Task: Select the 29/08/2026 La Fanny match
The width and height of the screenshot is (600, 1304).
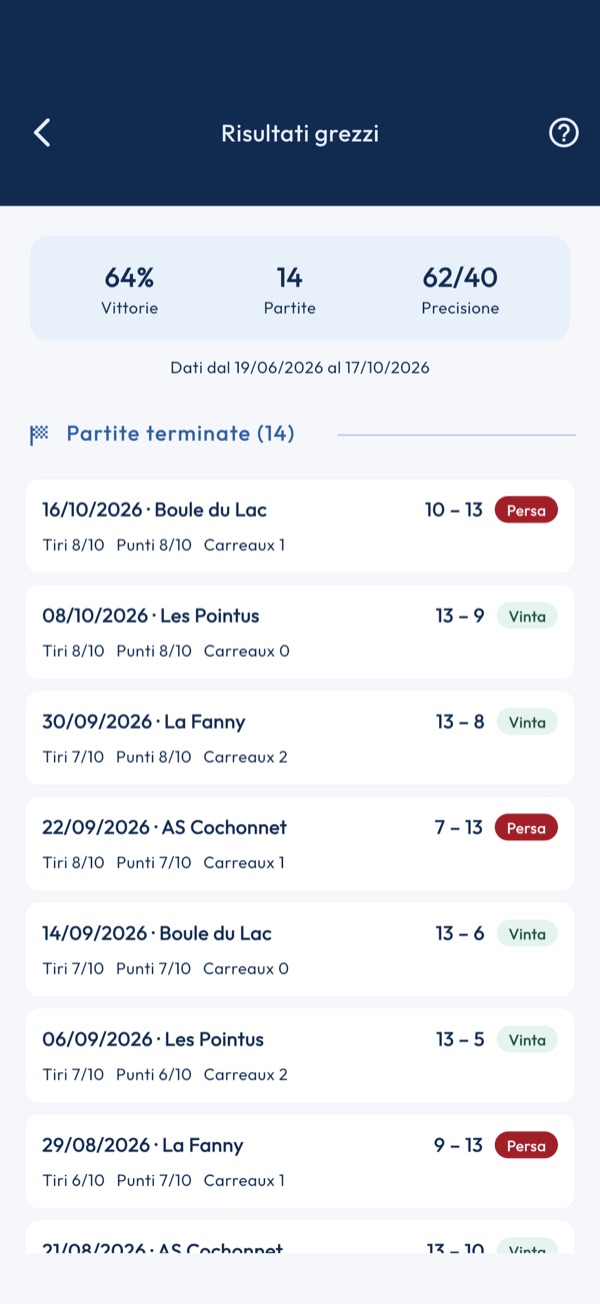Action: pyautogui.click(x=300, y=1162)
